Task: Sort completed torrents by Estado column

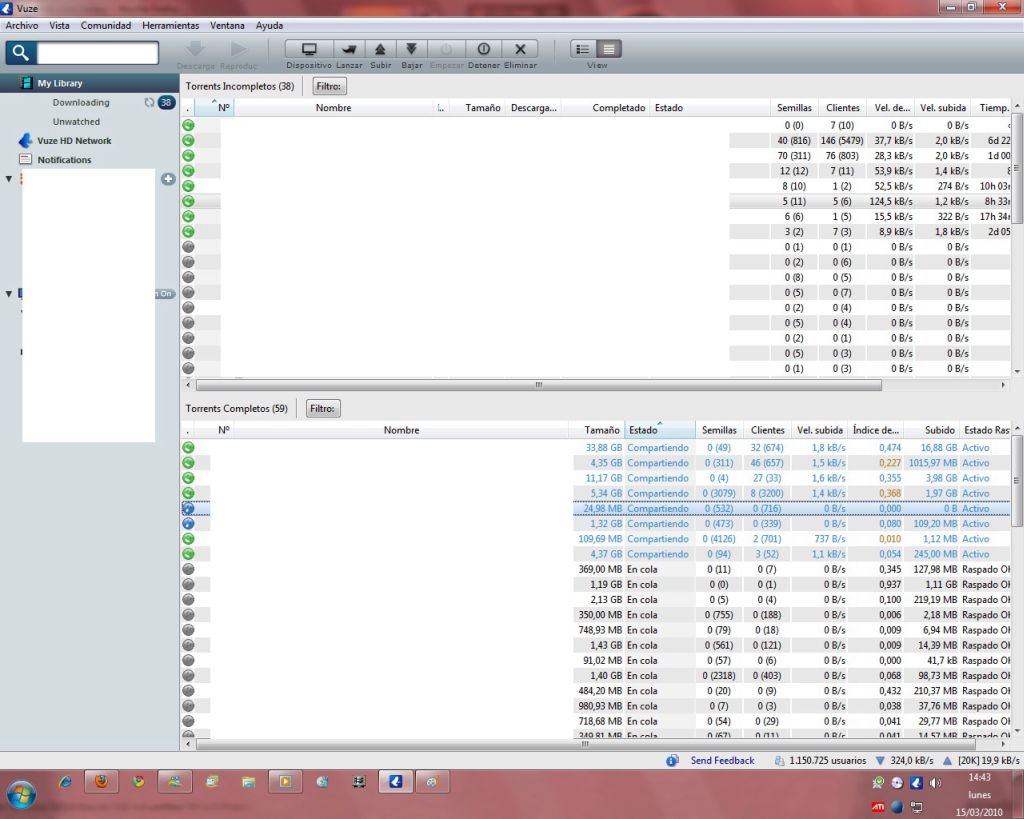Action: coord(644,430)
